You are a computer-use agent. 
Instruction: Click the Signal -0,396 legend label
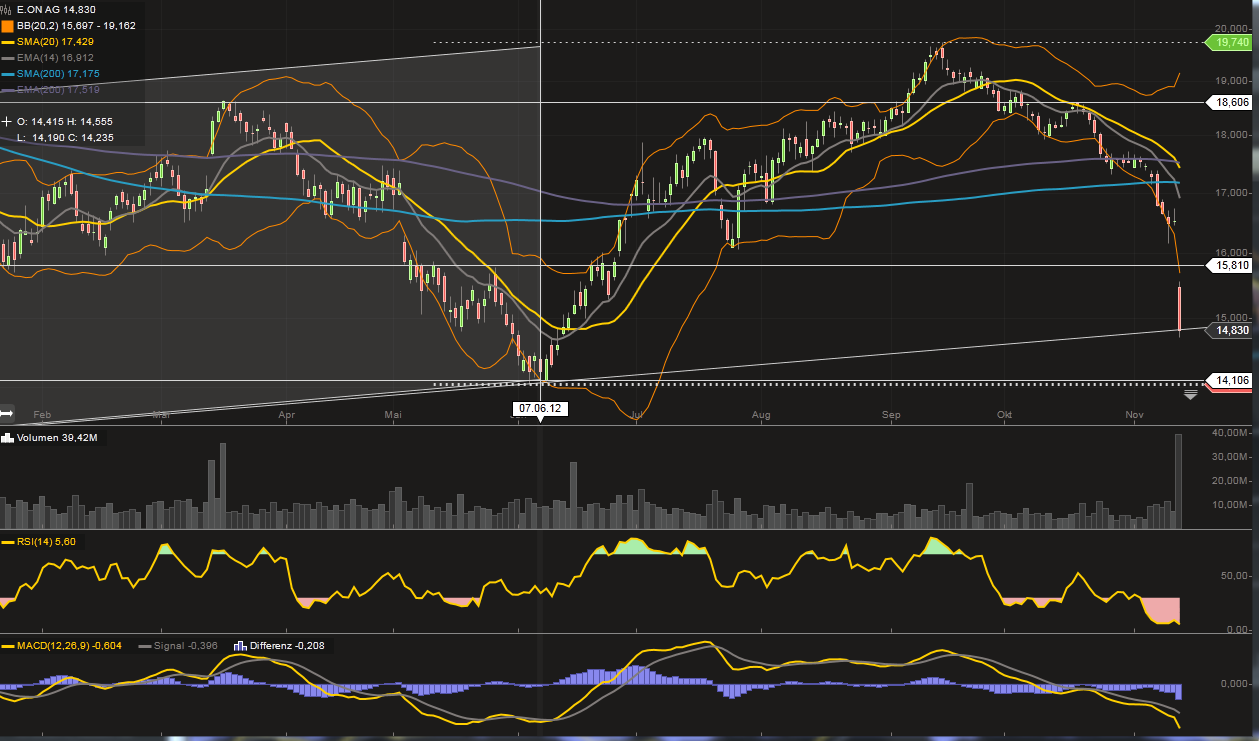click(x=186, y=646)
